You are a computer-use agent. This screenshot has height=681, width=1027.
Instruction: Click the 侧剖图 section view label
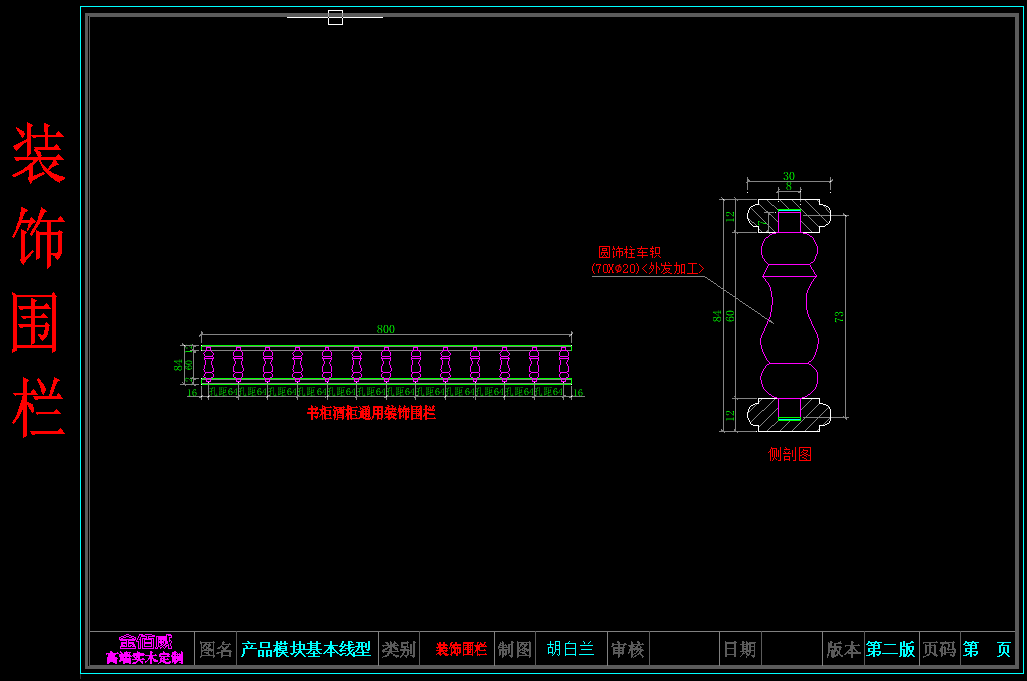(x=789, y=455)
